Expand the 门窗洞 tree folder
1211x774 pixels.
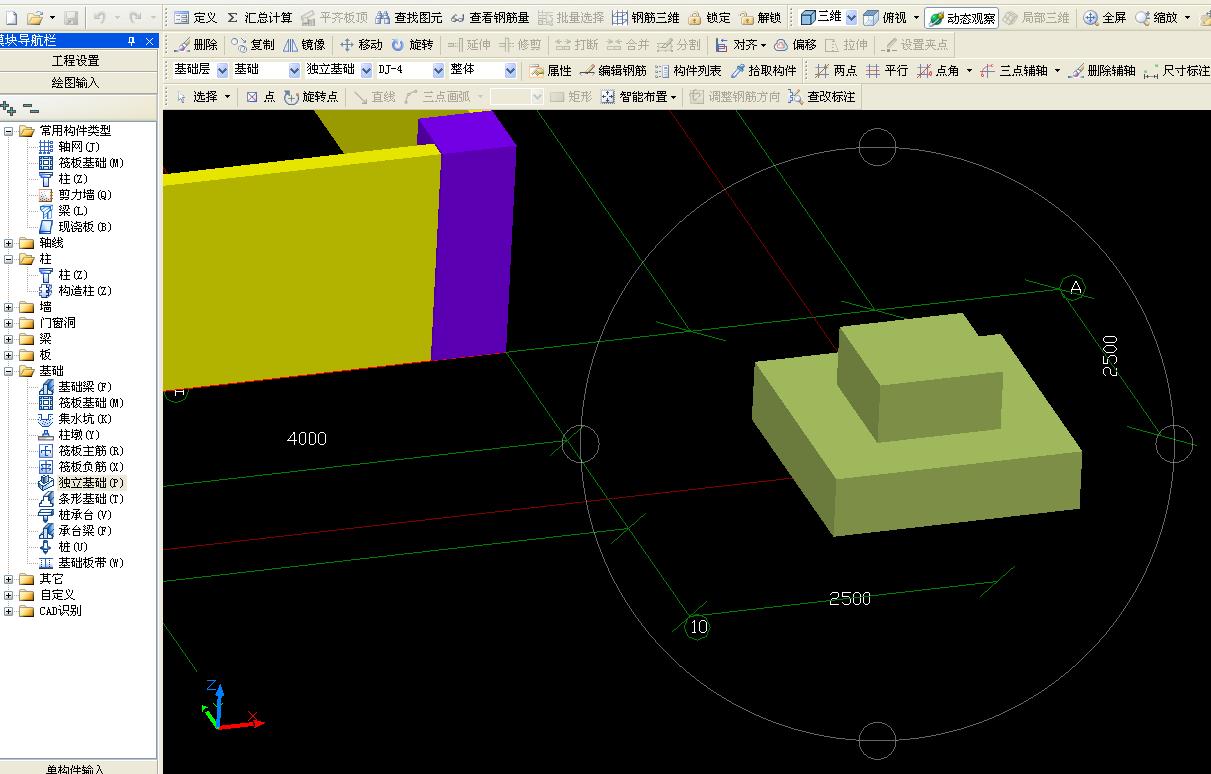click(10, 323)
